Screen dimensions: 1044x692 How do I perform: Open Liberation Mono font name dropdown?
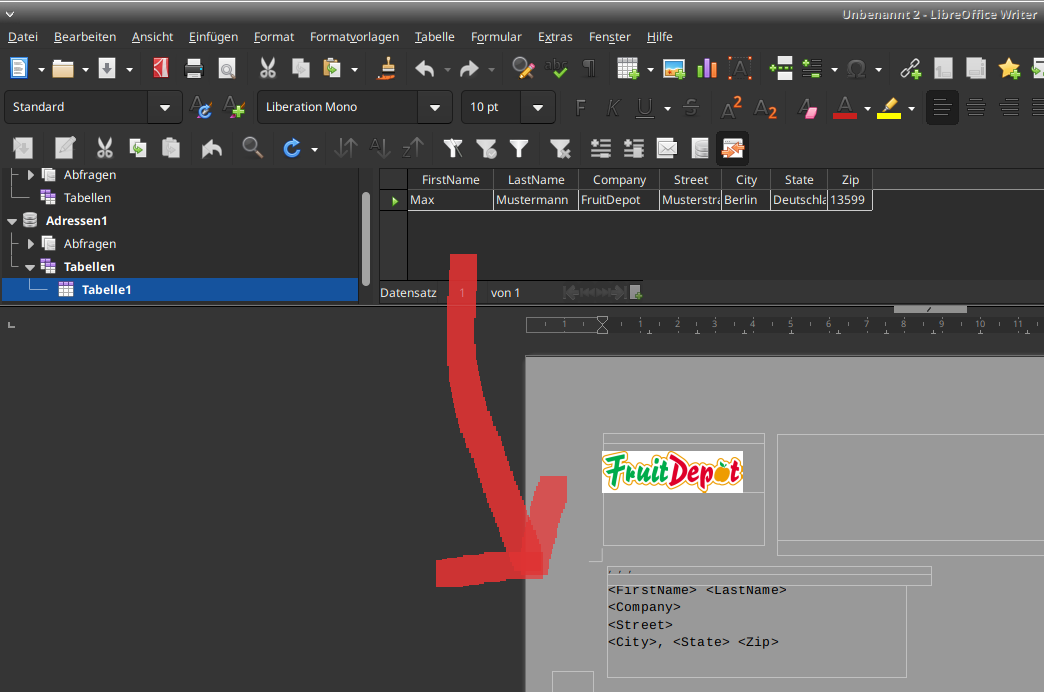(x=435, y=107)
